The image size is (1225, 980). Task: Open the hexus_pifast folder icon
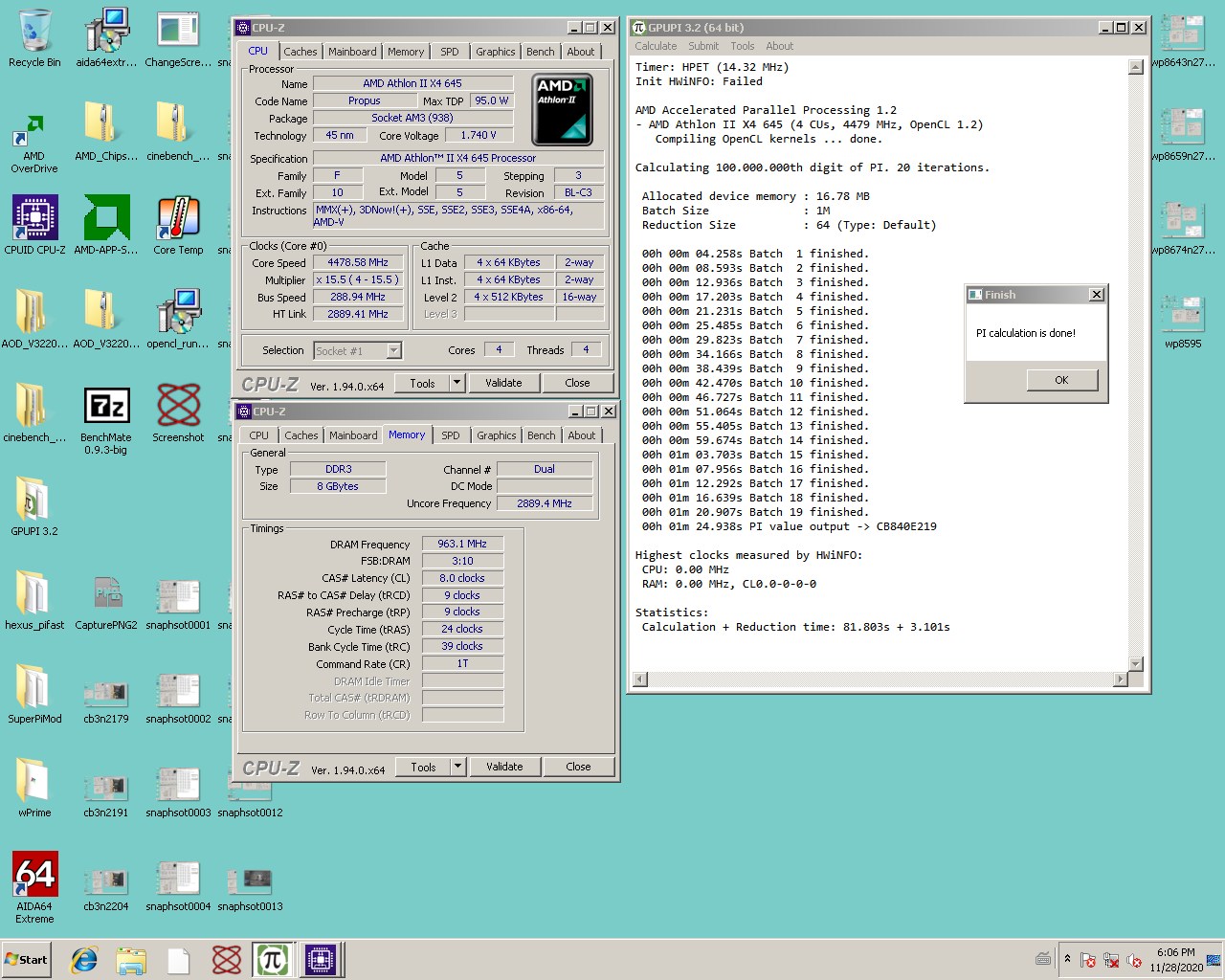34,601
